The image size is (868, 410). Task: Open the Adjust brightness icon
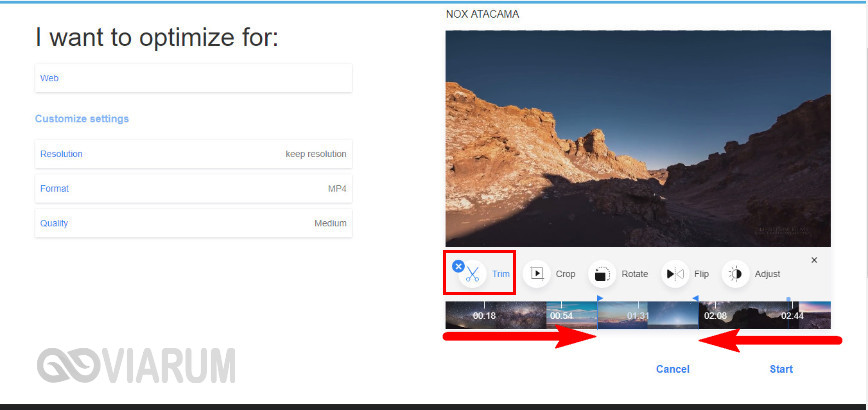point(735,274)
